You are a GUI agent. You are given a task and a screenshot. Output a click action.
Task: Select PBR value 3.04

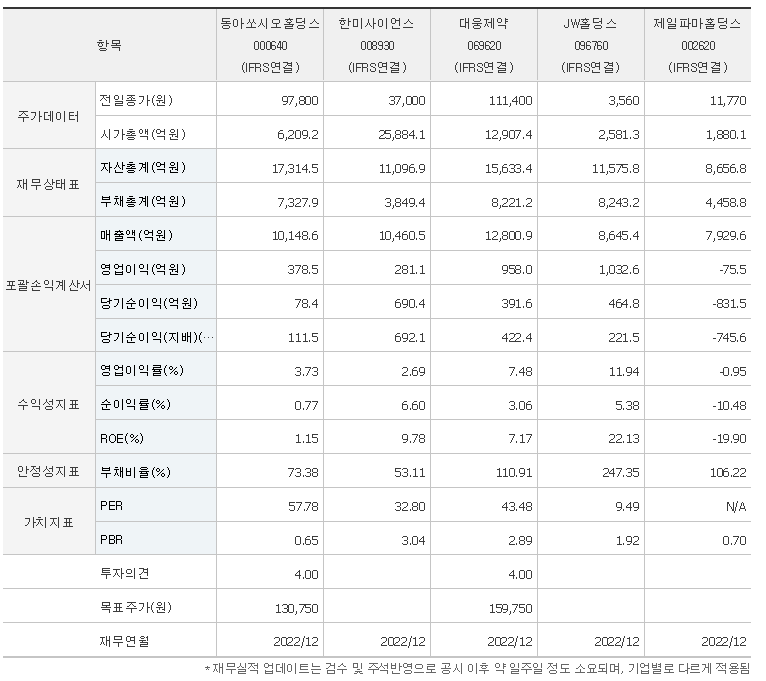[x=413, y=541]
